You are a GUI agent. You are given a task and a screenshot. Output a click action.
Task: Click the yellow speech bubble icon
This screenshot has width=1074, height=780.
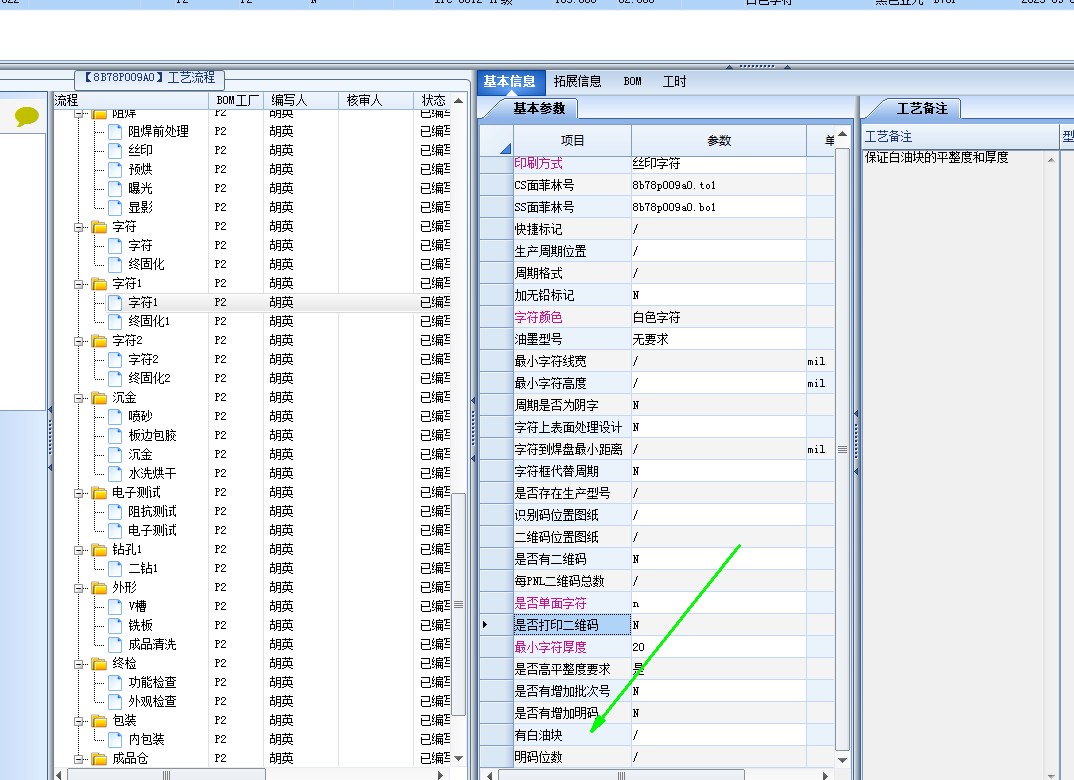26,116
